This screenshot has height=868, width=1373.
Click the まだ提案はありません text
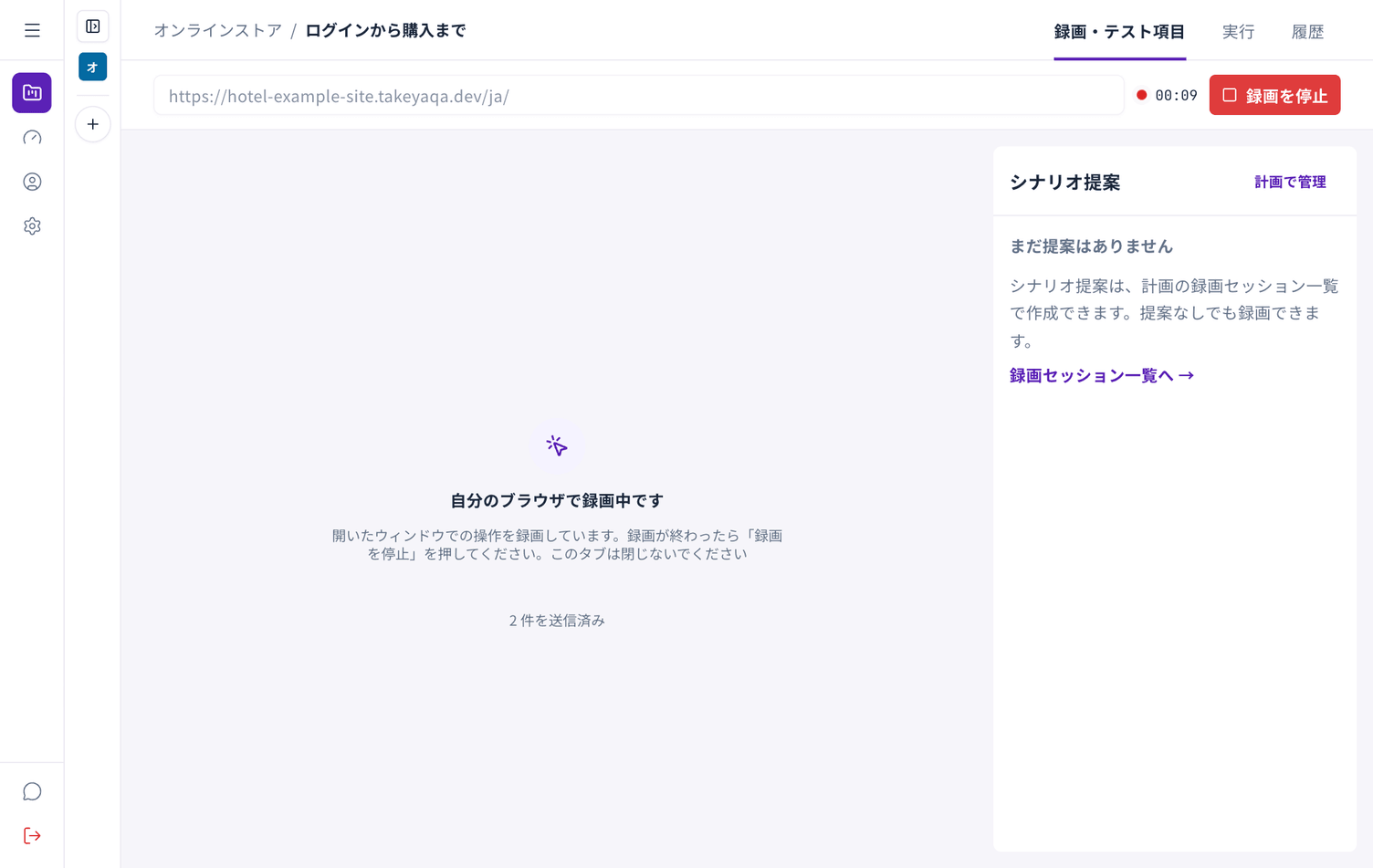pyautogui.click(x=1091, y=246)
